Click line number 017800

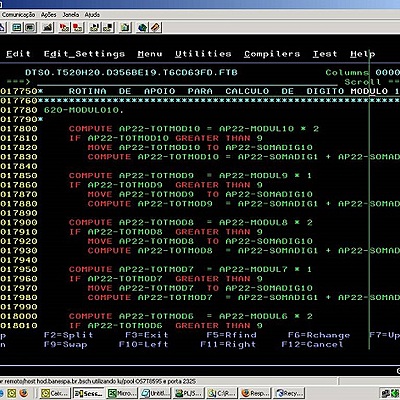(19, 129)
